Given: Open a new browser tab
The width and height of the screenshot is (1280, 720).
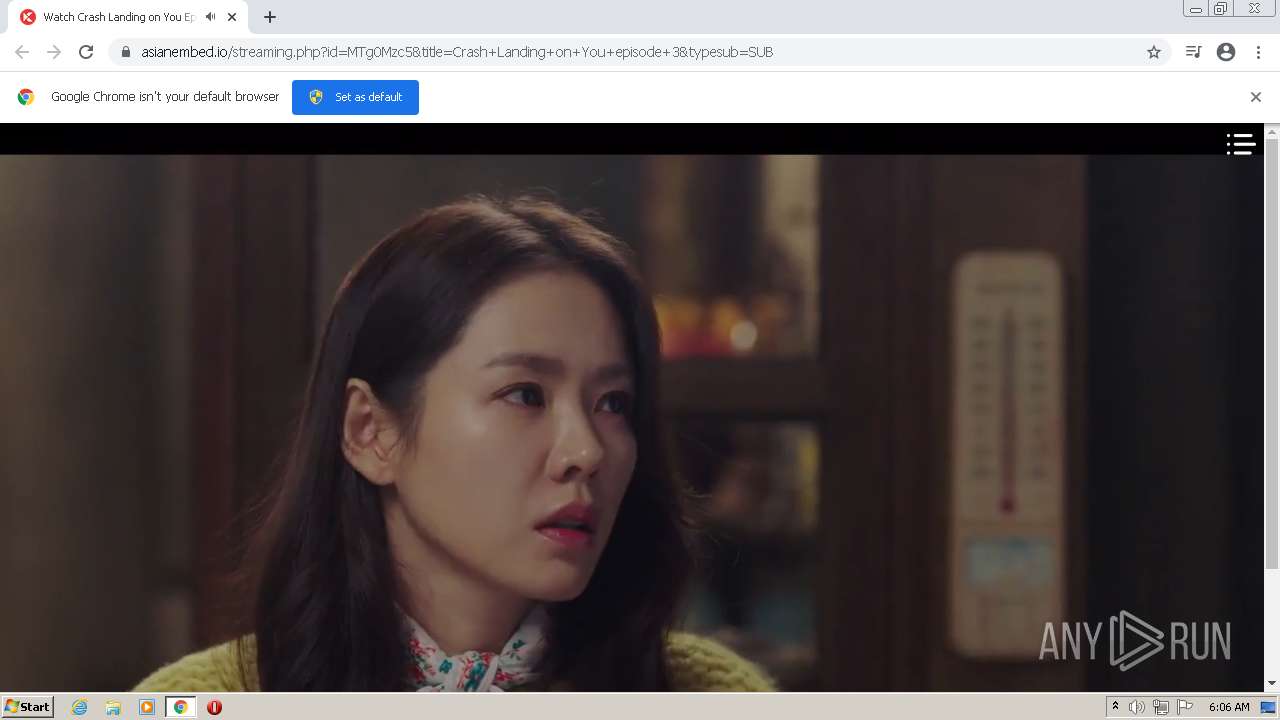Looking at the screenshot, I should point(270,17).
